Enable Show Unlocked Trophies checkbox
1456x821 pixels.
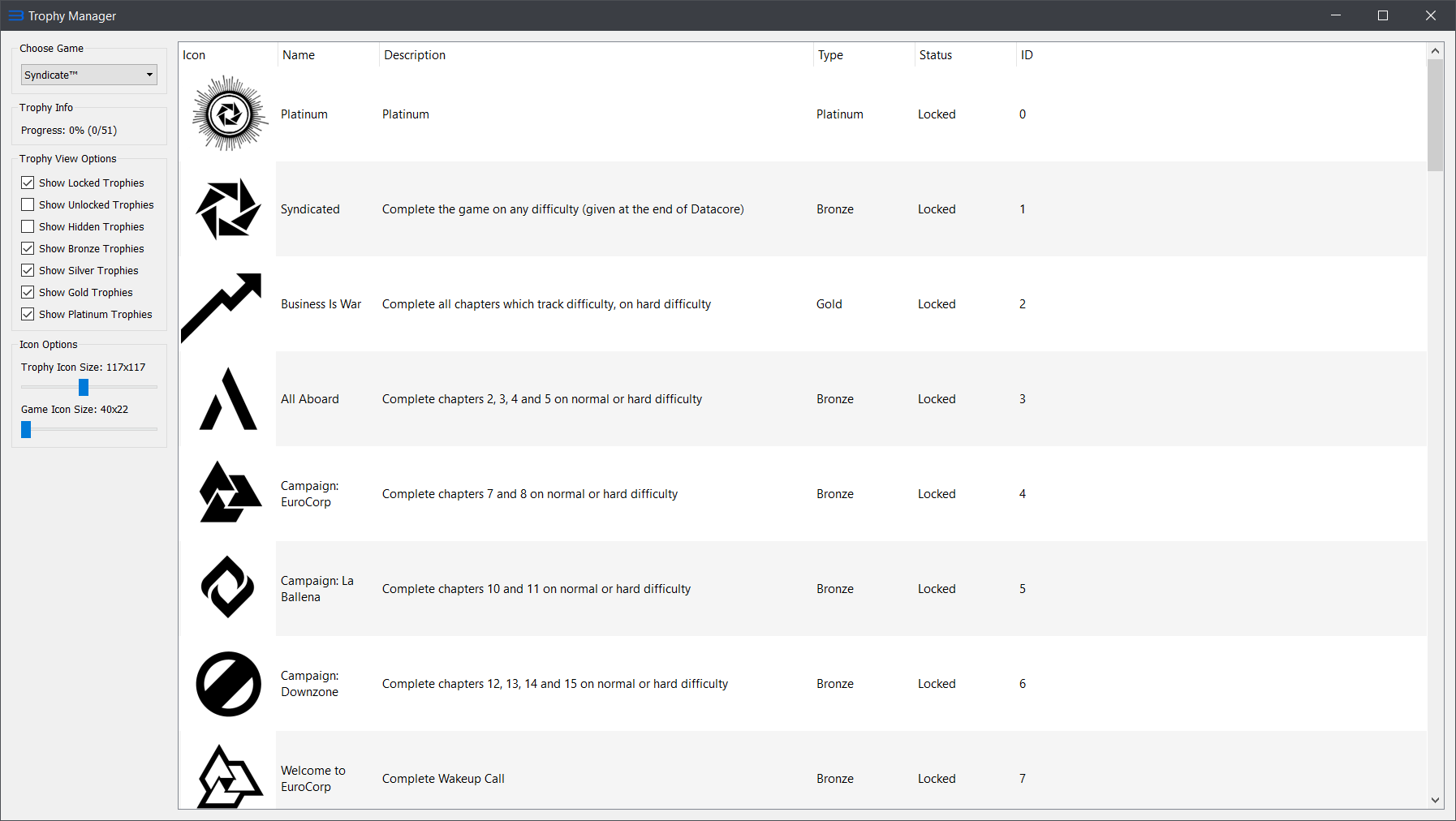click(x=28, y=204)
